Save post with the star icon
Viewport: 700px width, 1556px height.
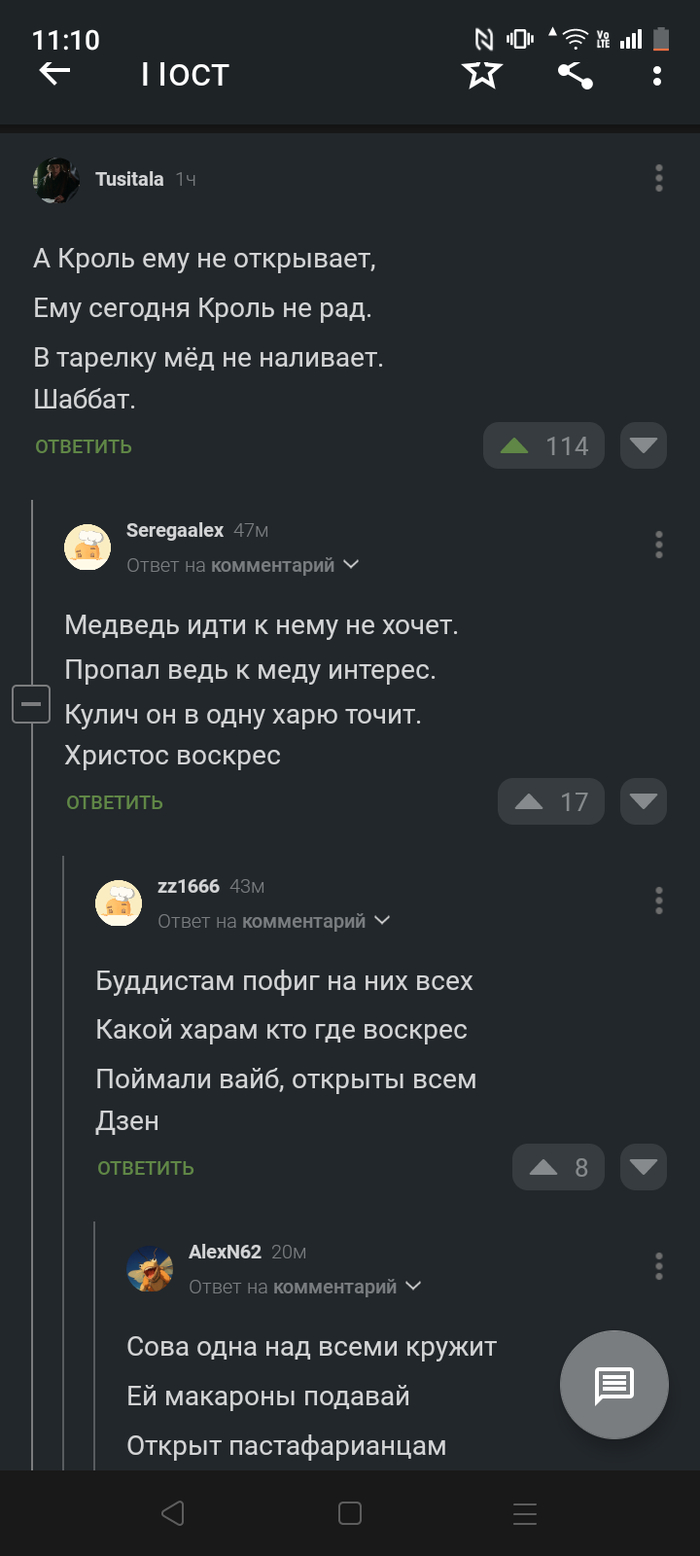[482, 74]
